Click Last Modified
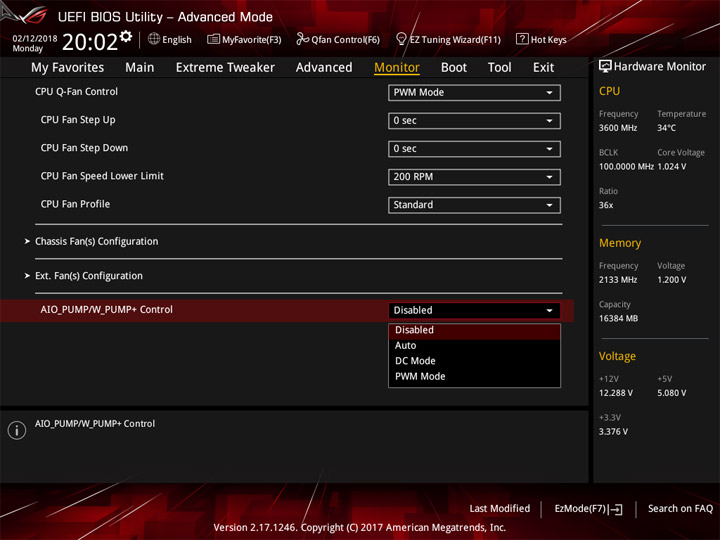 pos(500,509)
